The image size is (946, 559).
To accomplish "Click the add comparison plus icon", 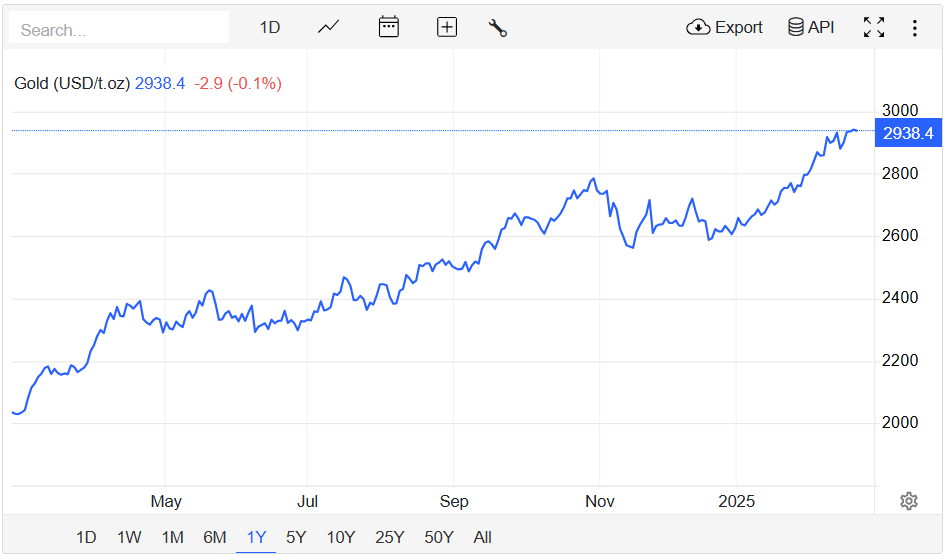I will [x=447, y=28].
